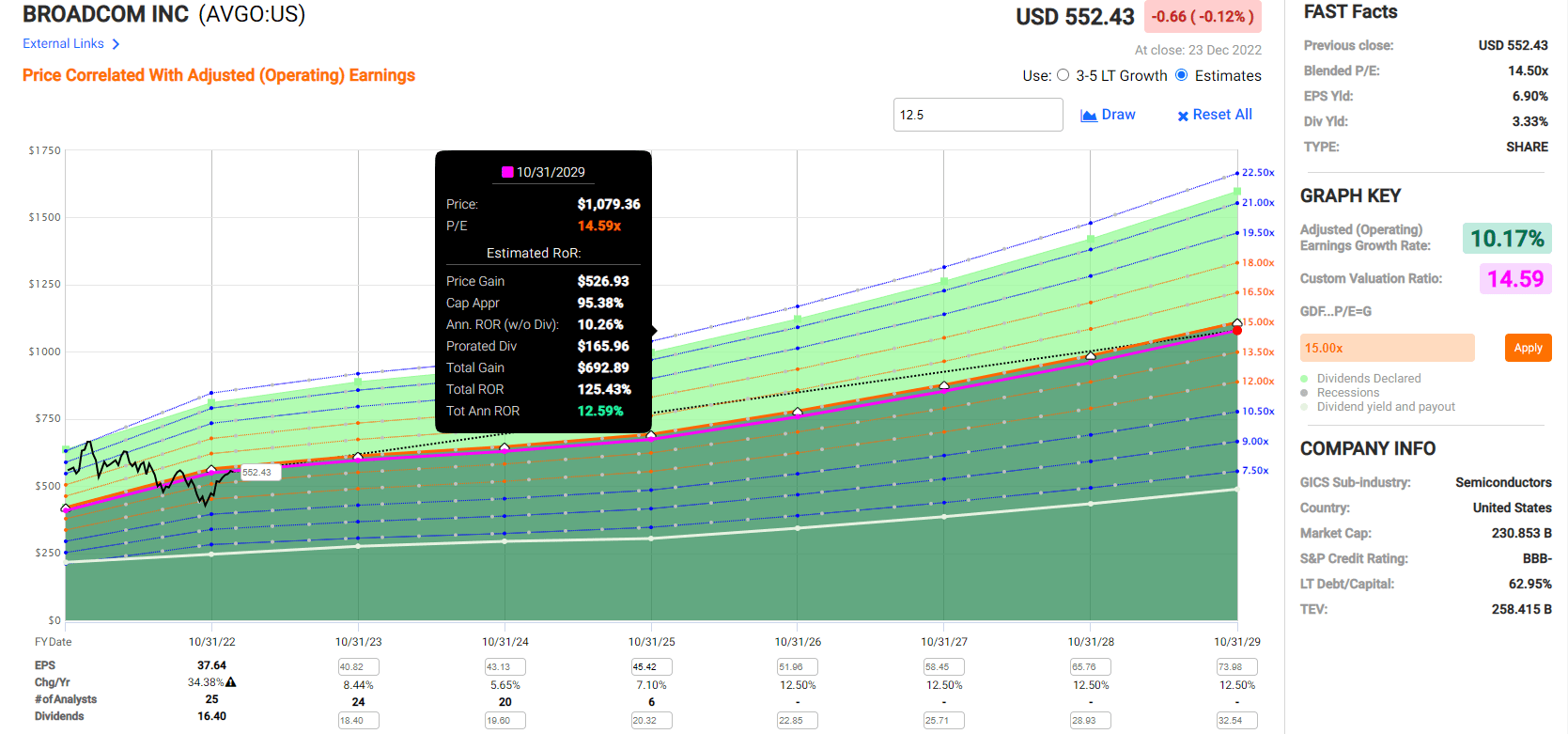Click the 19.50x P/E line label

(1258, 233)
